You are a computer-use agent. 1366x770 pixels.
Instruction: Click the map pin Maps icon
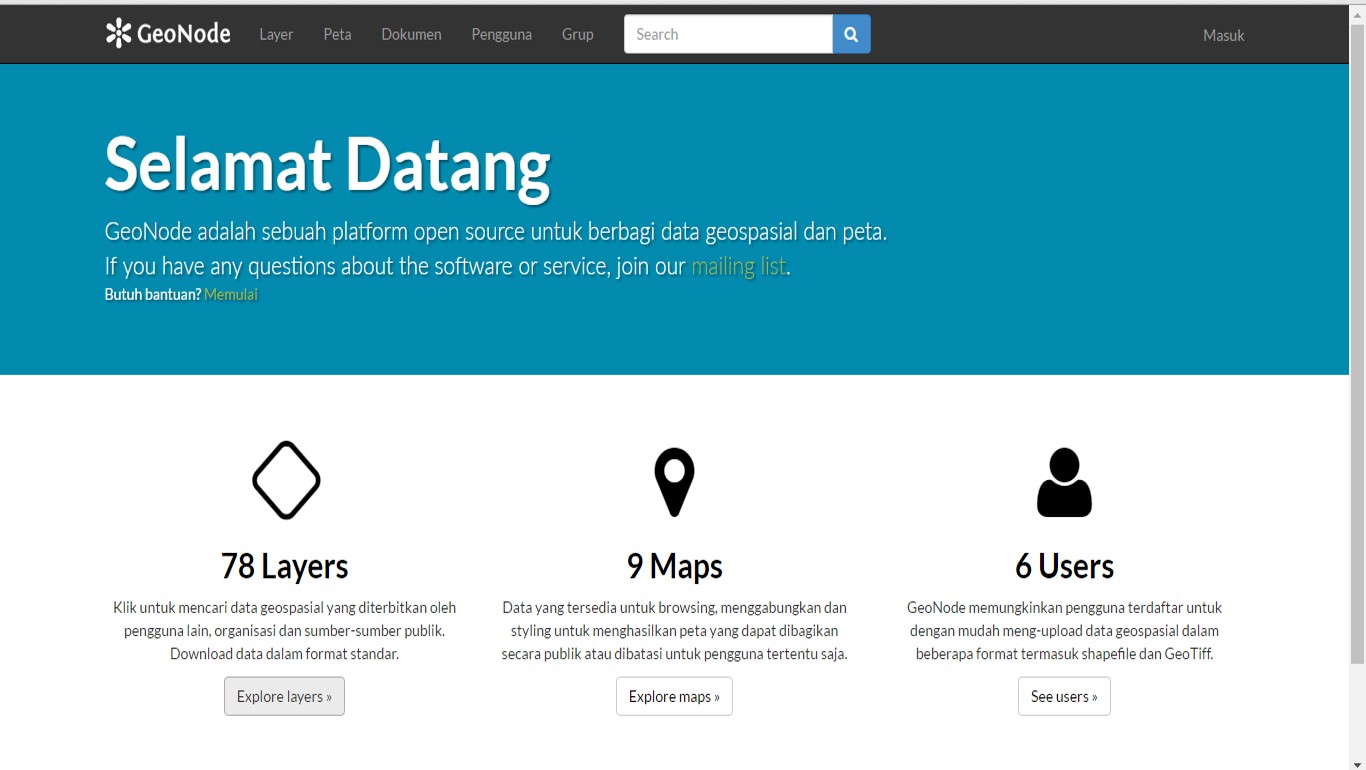[x=674, y=482]
